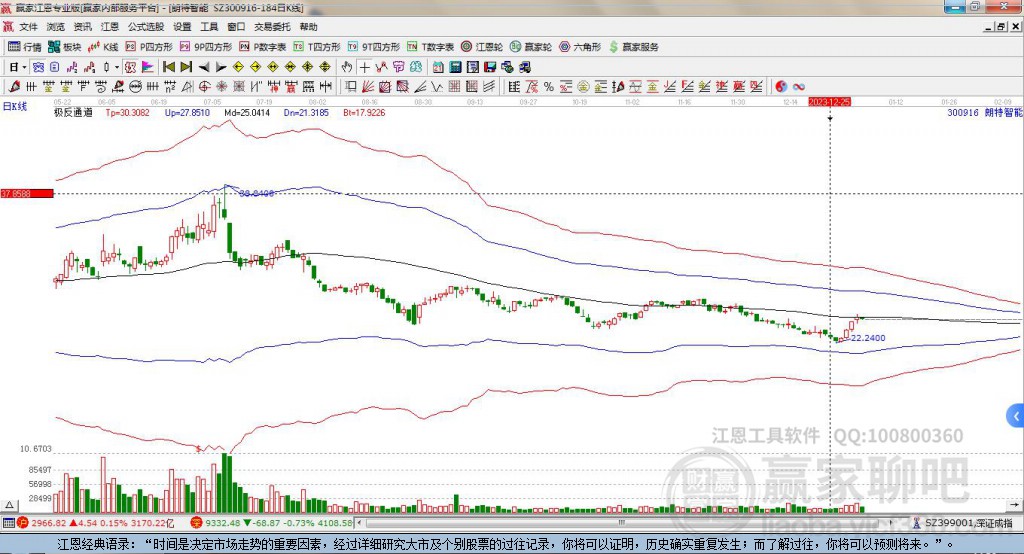
Task: Click the Dn=21.3185 indicator value
Action: [306, 112]
